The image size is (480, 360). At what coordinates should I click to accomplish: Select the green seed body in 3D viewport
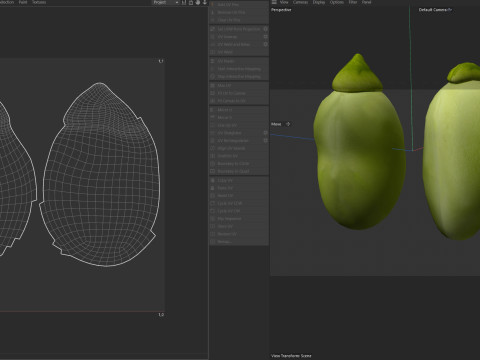pyautogui.click(x=359, y=160)
